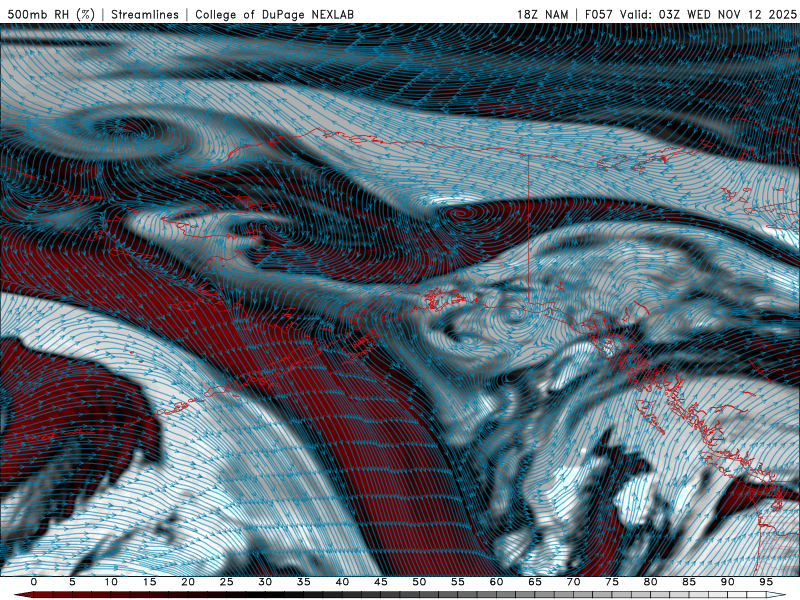Click the colorbar label "80"
The image size is (800, 600).
[650, 582]
